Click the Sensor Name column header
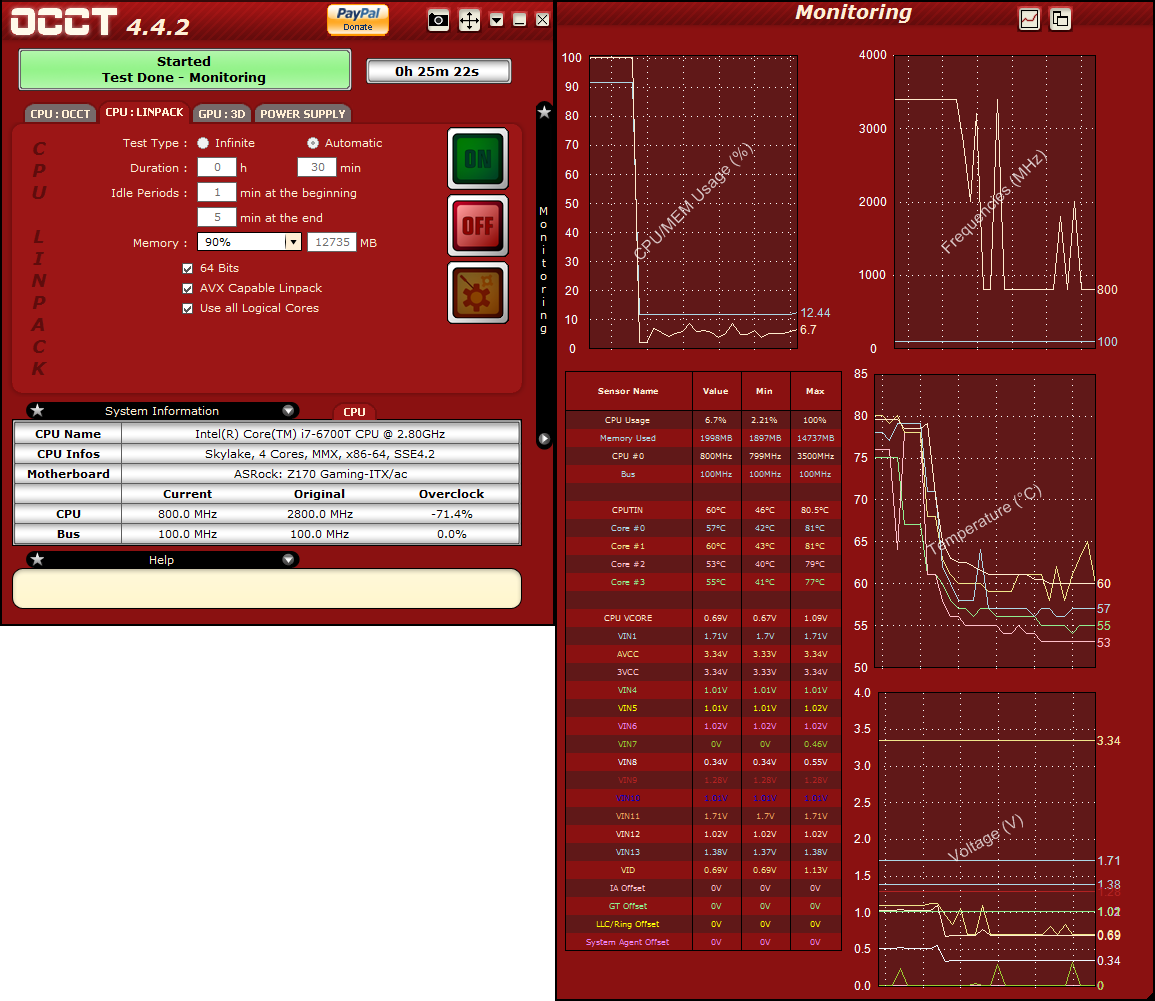Viewport: 1155px width, 1001px height. (628, 391)
